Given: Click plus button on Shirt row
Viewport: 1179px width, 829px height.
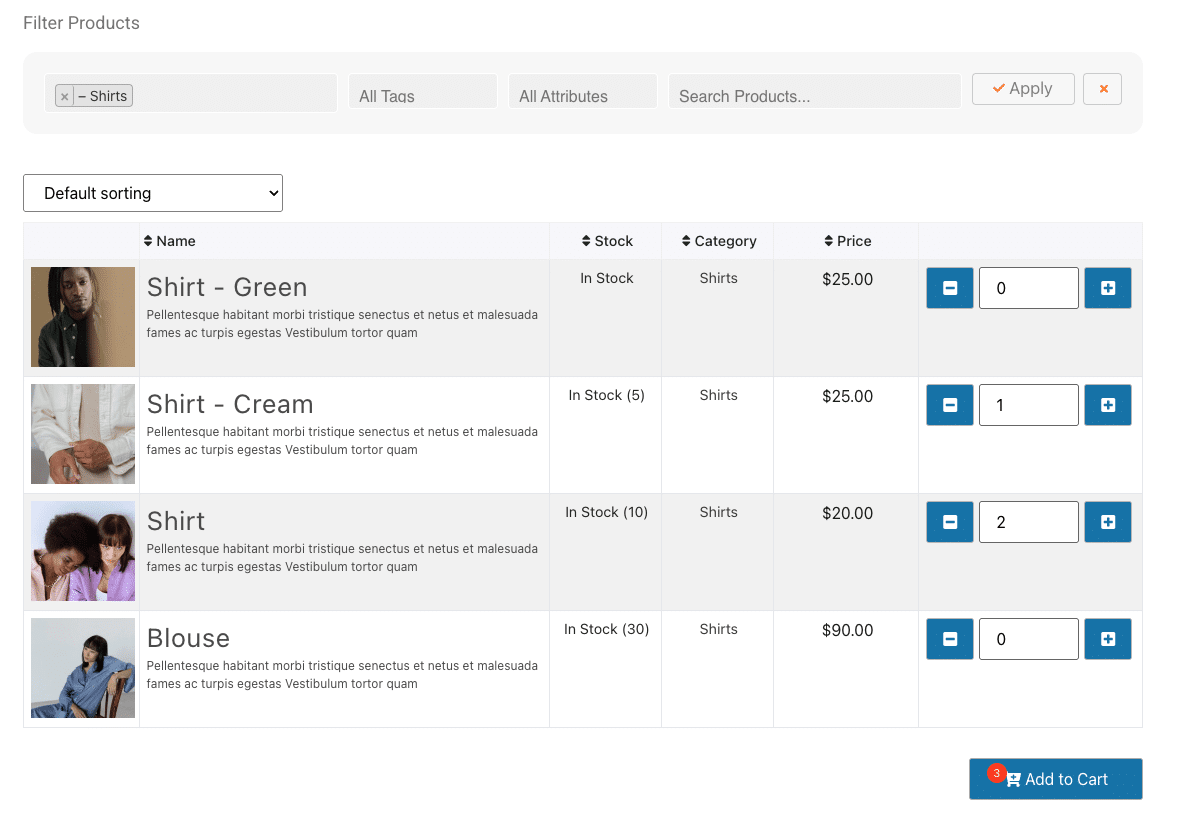Looking at the screenshot, I should (1107, 522).
